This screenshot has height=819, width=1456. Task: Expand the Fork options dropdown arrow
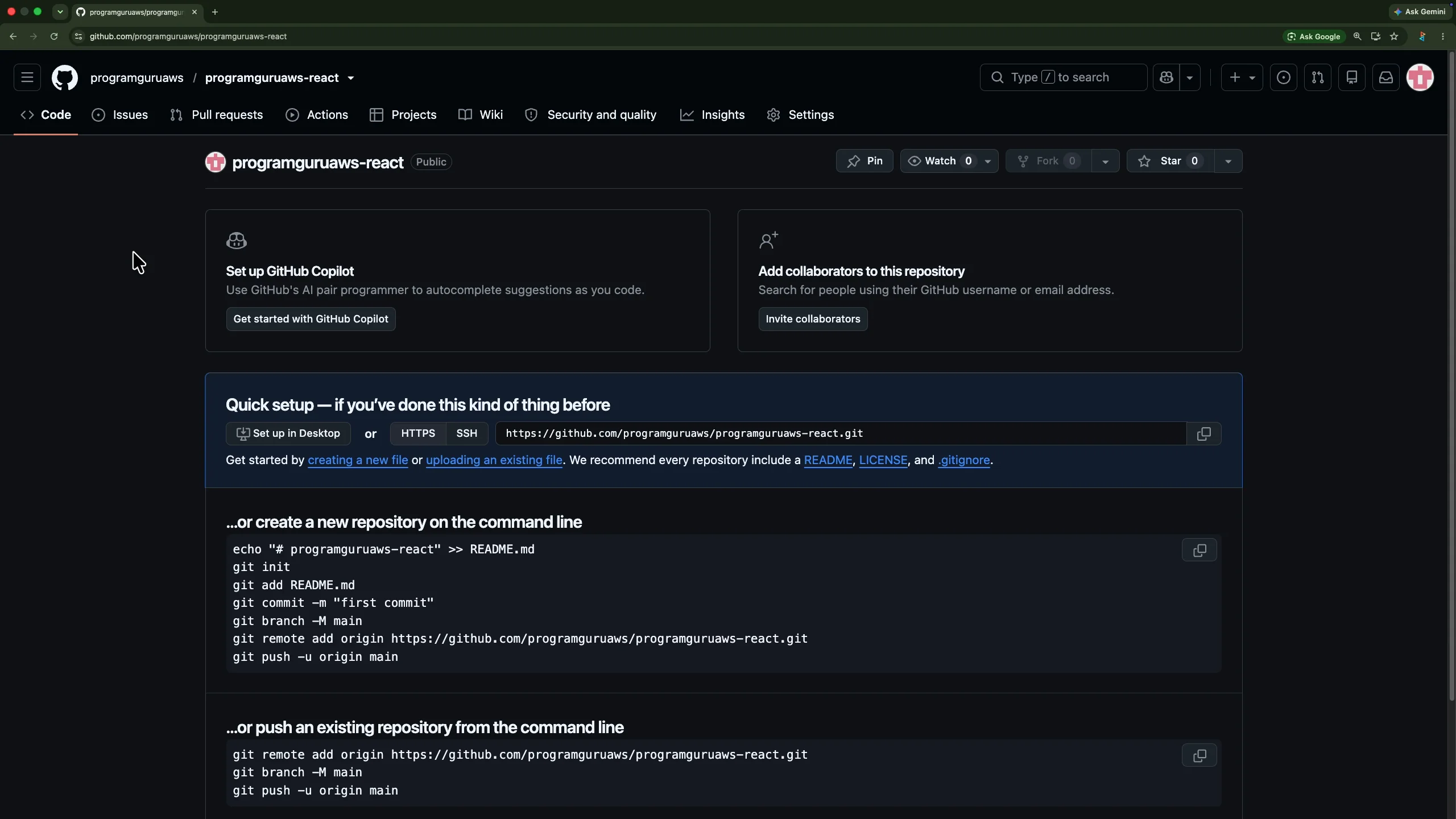[1105, 162]
